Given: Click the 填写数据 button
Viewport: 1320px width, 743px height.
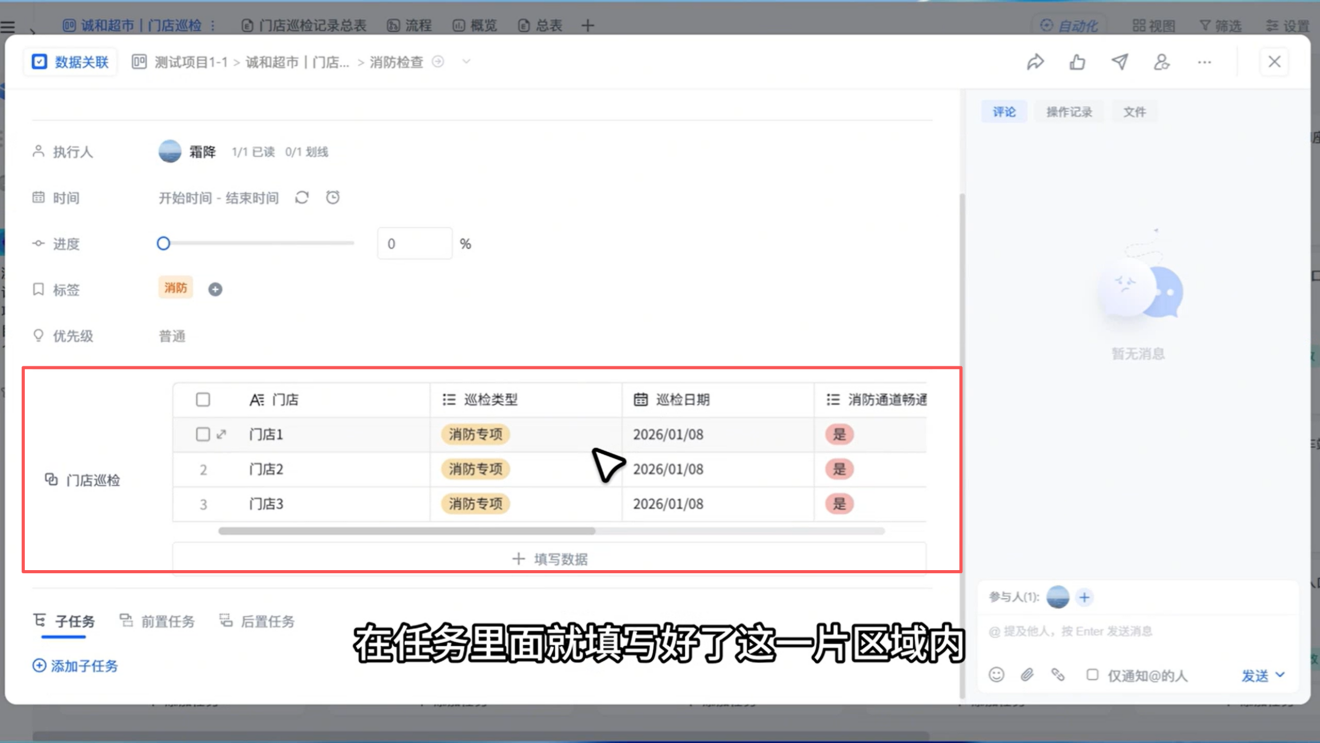Looking at the screenshot, I should tap(549, 559).
